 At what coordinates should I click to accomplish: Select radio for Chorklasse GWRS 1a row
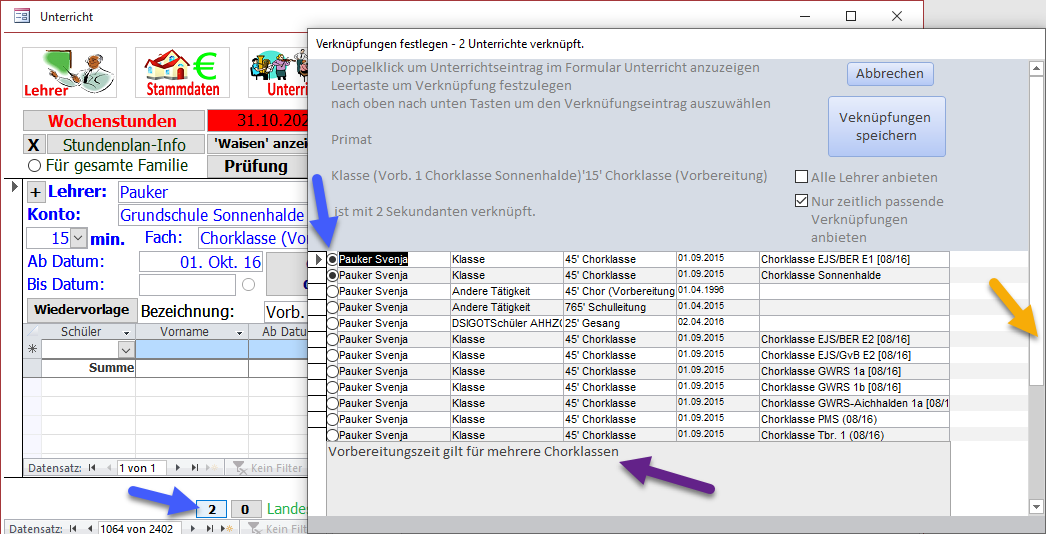(x=333, y=371)
